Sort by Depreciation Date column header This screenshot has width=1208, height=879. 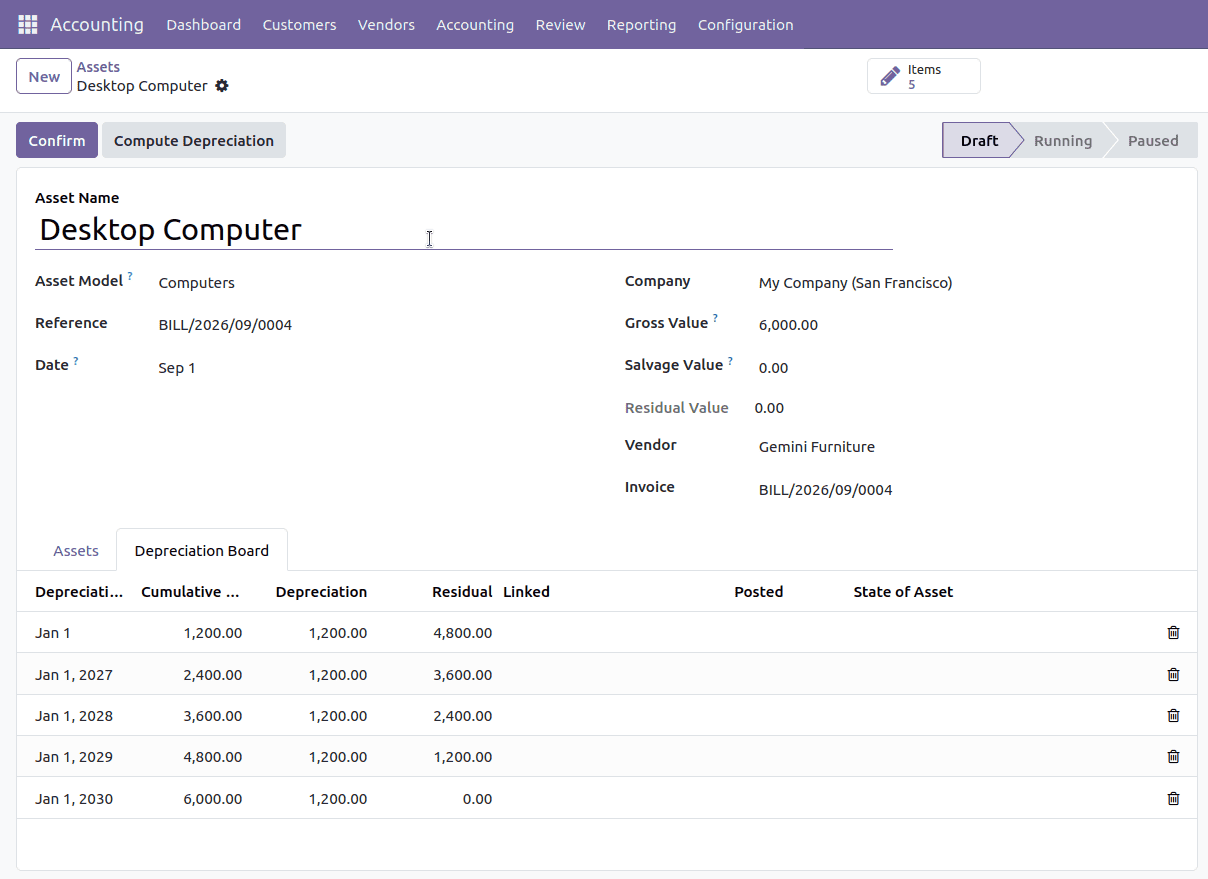(79, 592)
